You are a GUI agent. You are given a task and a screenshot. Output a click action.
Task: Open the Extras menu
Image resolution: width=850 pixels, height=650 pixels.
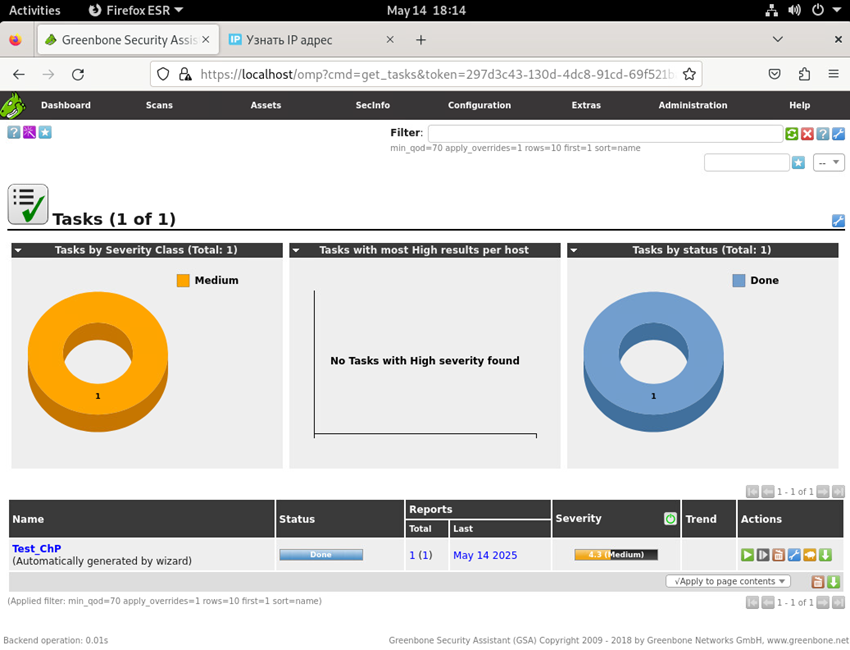coord(586,105)
